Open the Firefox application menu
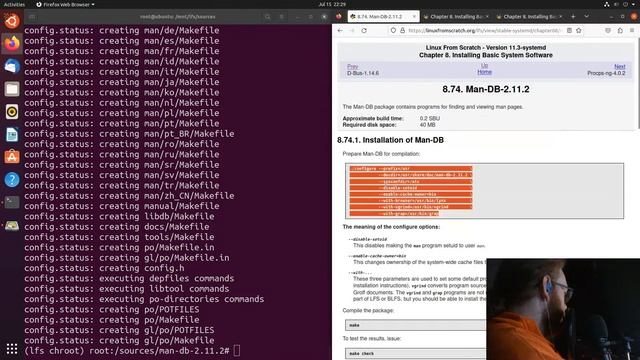 click(x=632, y=31)
